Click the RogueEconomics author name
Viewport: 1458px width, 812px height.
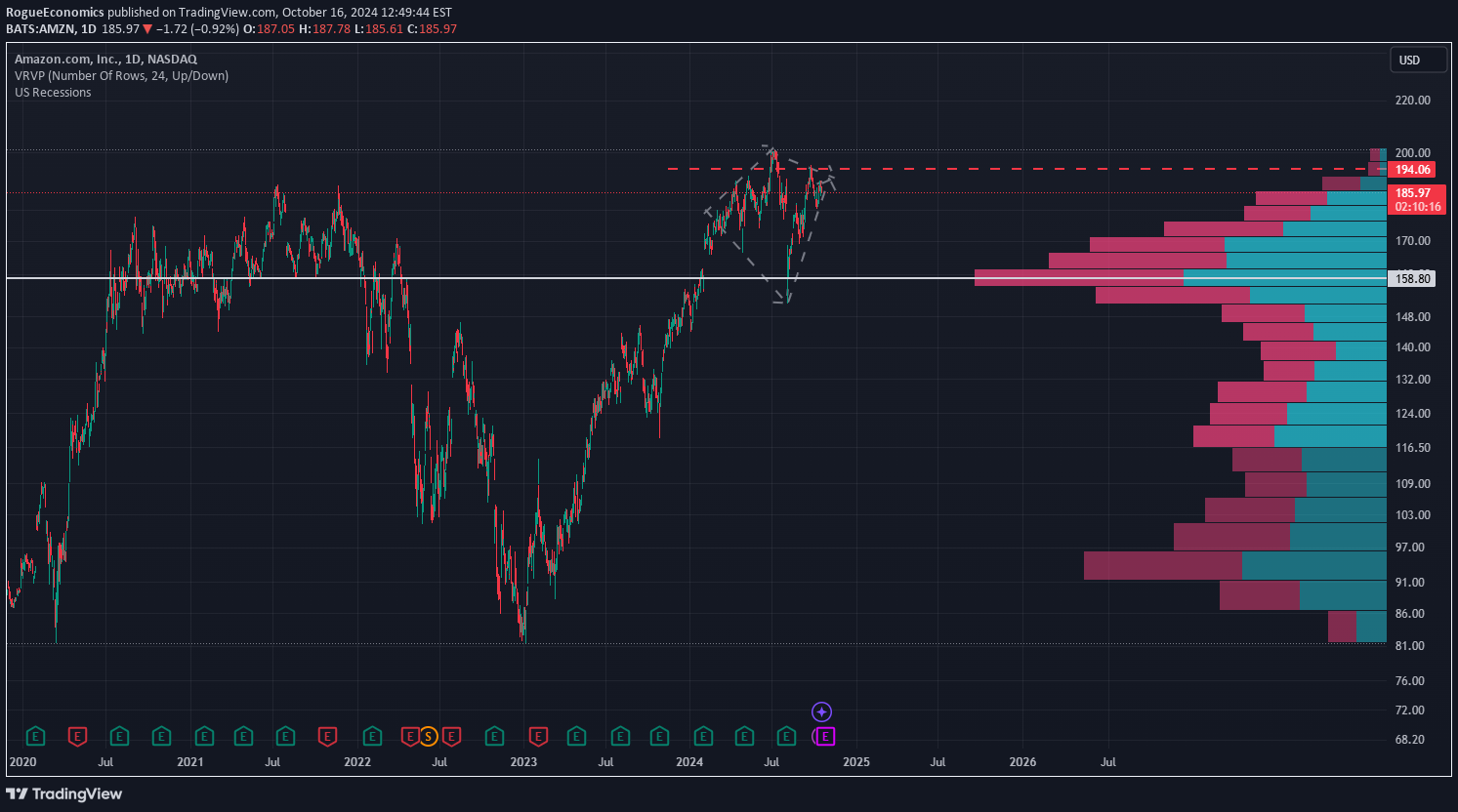tap(55, 13)
